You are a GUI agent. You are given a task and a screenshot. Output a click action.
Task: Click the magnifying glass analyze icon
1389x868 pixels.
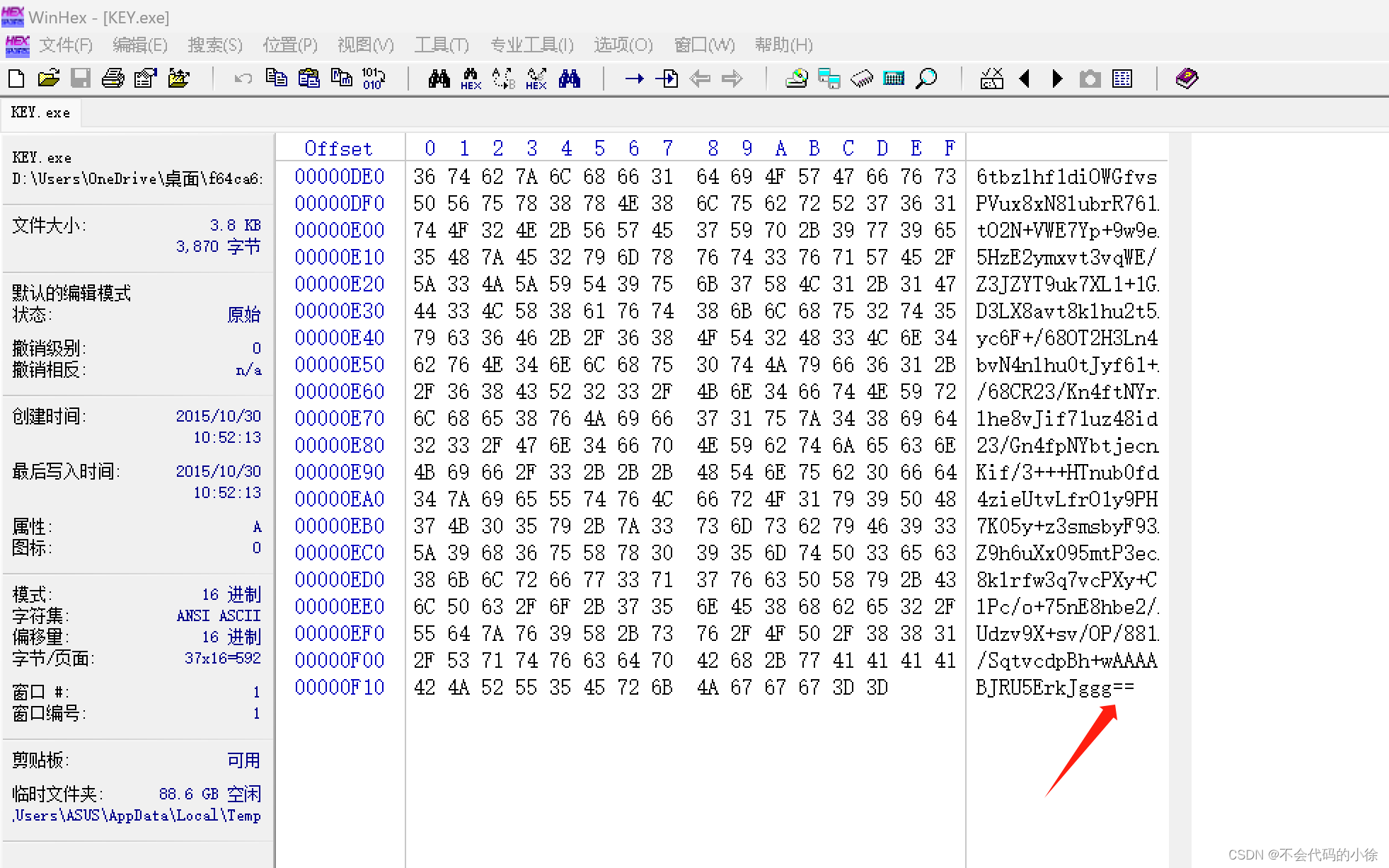[x=926, y=79]
